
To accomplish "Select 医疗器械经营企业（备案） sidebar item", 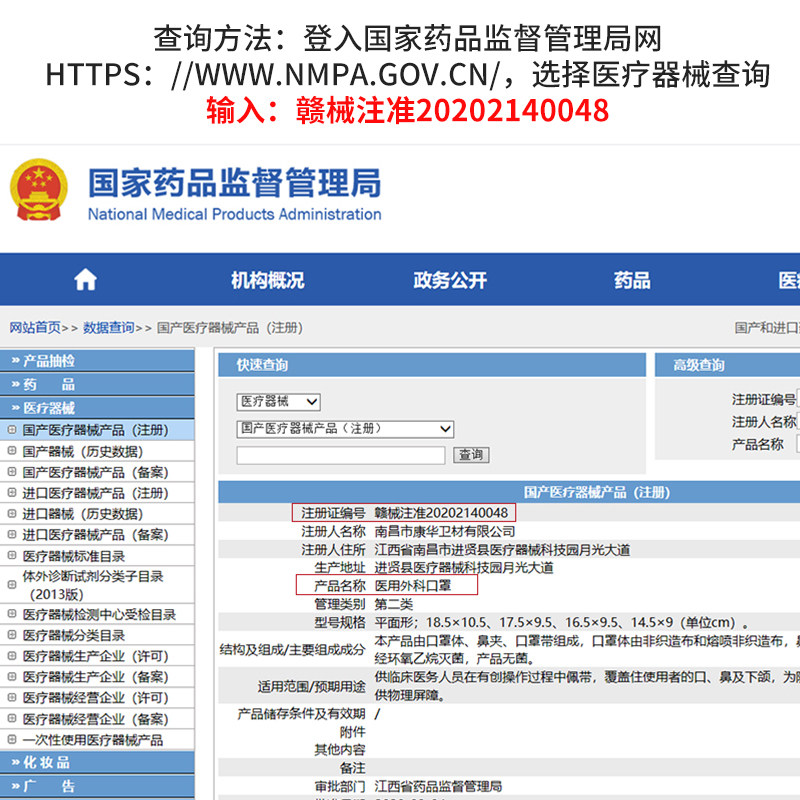I will tap(95, 719).
